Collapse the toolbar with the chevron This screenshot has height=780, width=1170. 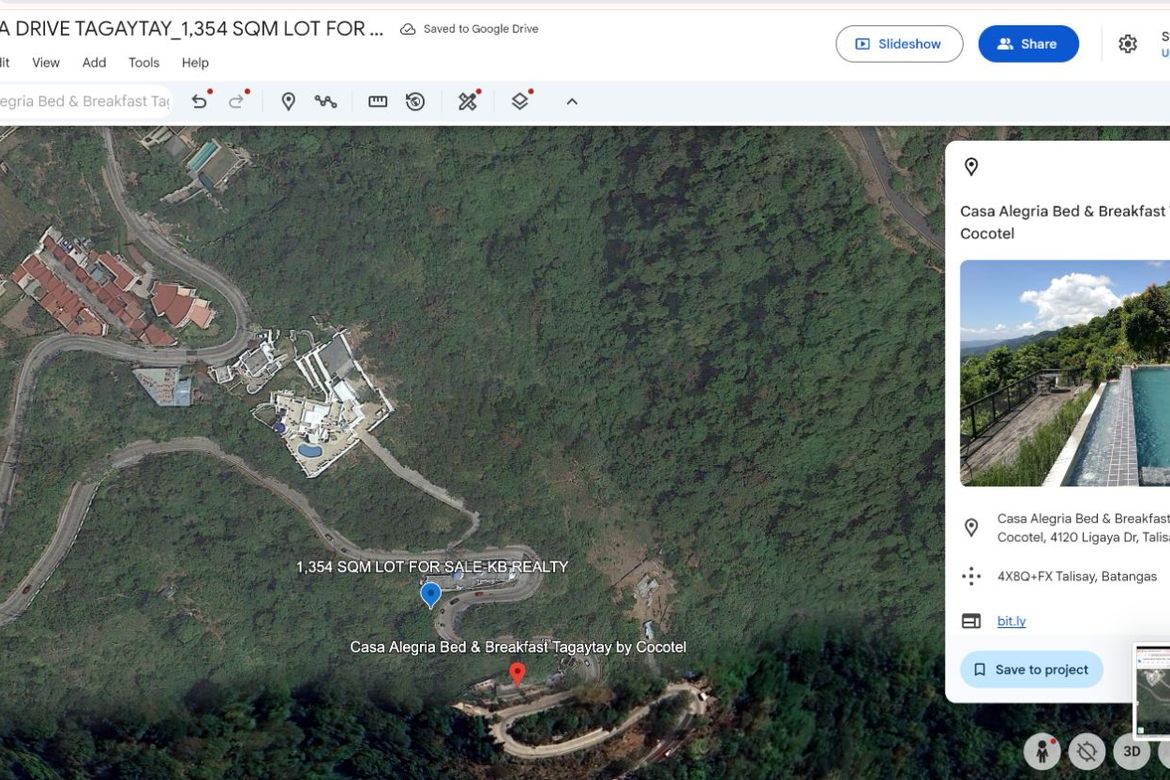click(x=572, y=102)
